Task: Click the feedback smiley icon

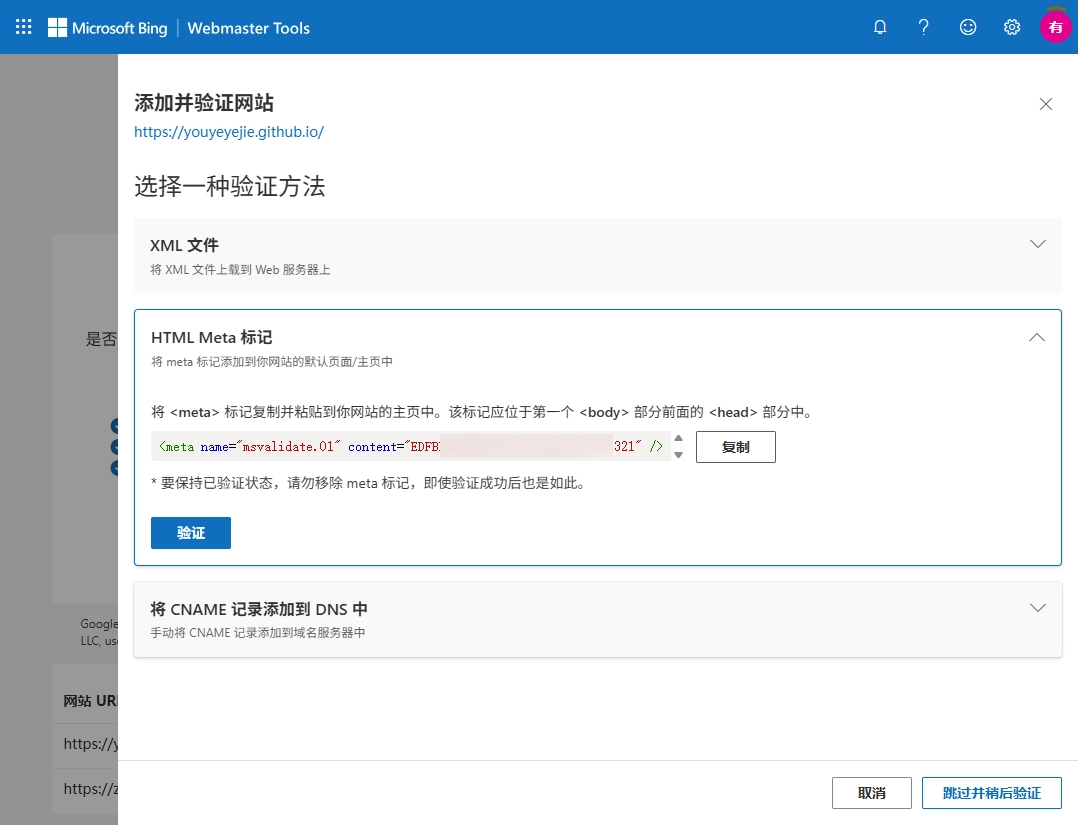Action: point(968,27)
